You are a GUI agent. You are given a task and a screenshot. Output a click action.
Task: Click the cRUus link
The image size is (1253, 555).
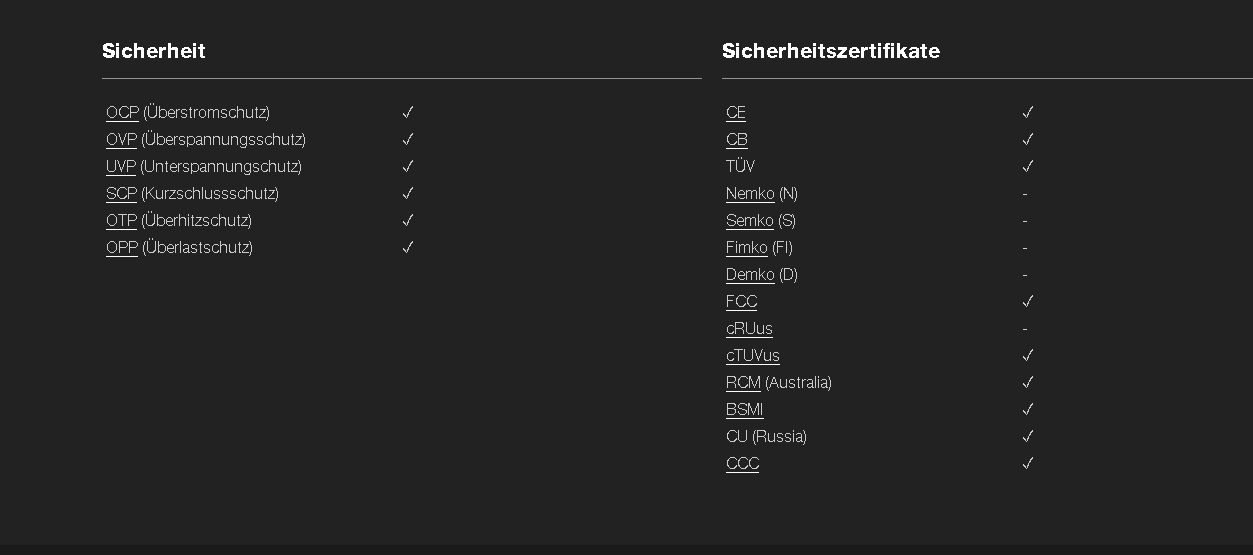tap(750, 329)
